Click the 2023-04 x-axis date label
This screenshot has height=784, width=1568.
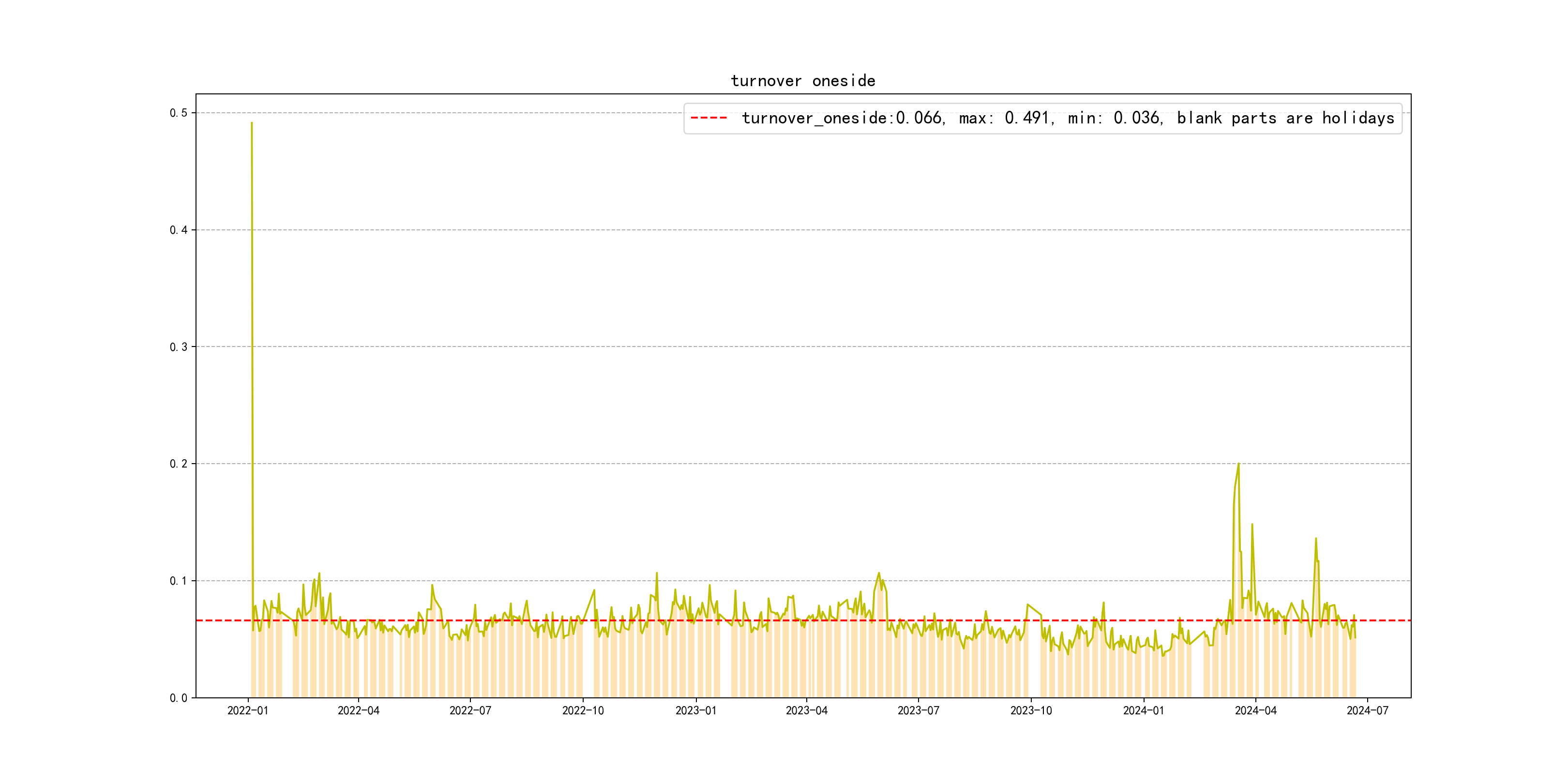click(807, 710)
